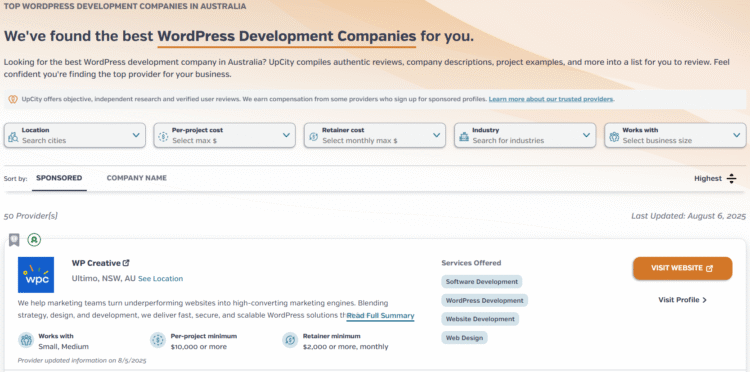Click the Per-project minimum dollar icon
Screen dimensions: 750x372
tap(158, 340)
